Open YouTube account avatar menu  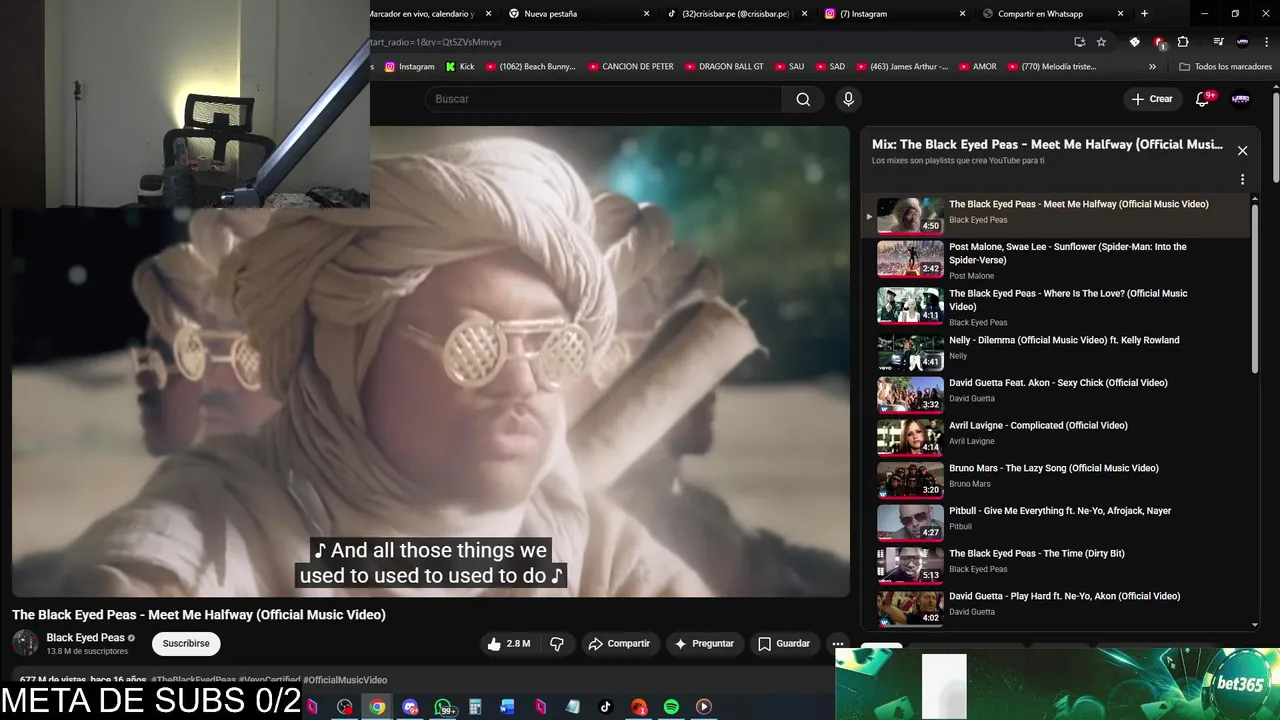(x=1241, y=99)
